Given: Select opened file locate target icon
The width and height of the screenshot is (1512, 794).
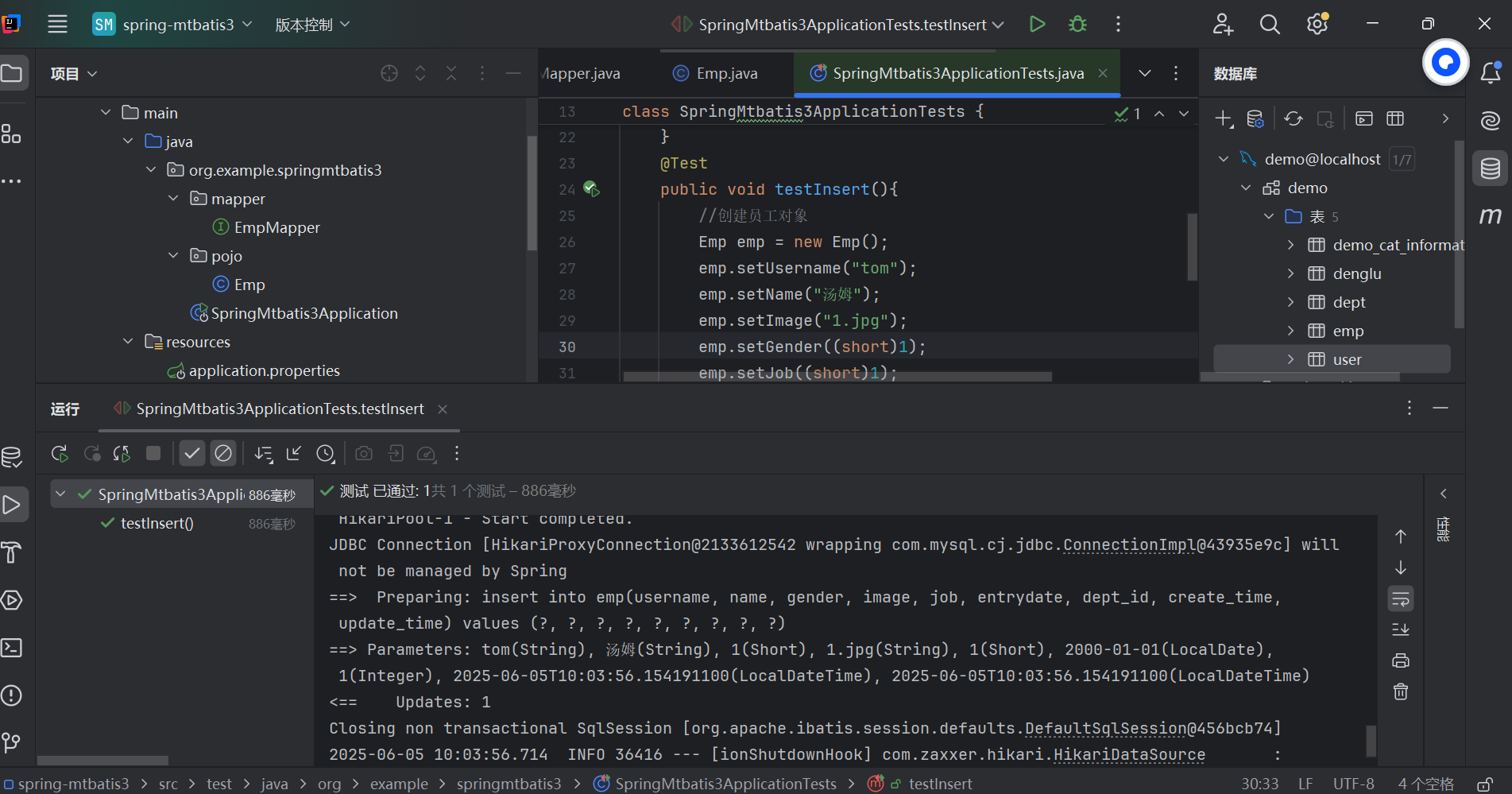Looking at the screenshot, I should pos(389,73).
